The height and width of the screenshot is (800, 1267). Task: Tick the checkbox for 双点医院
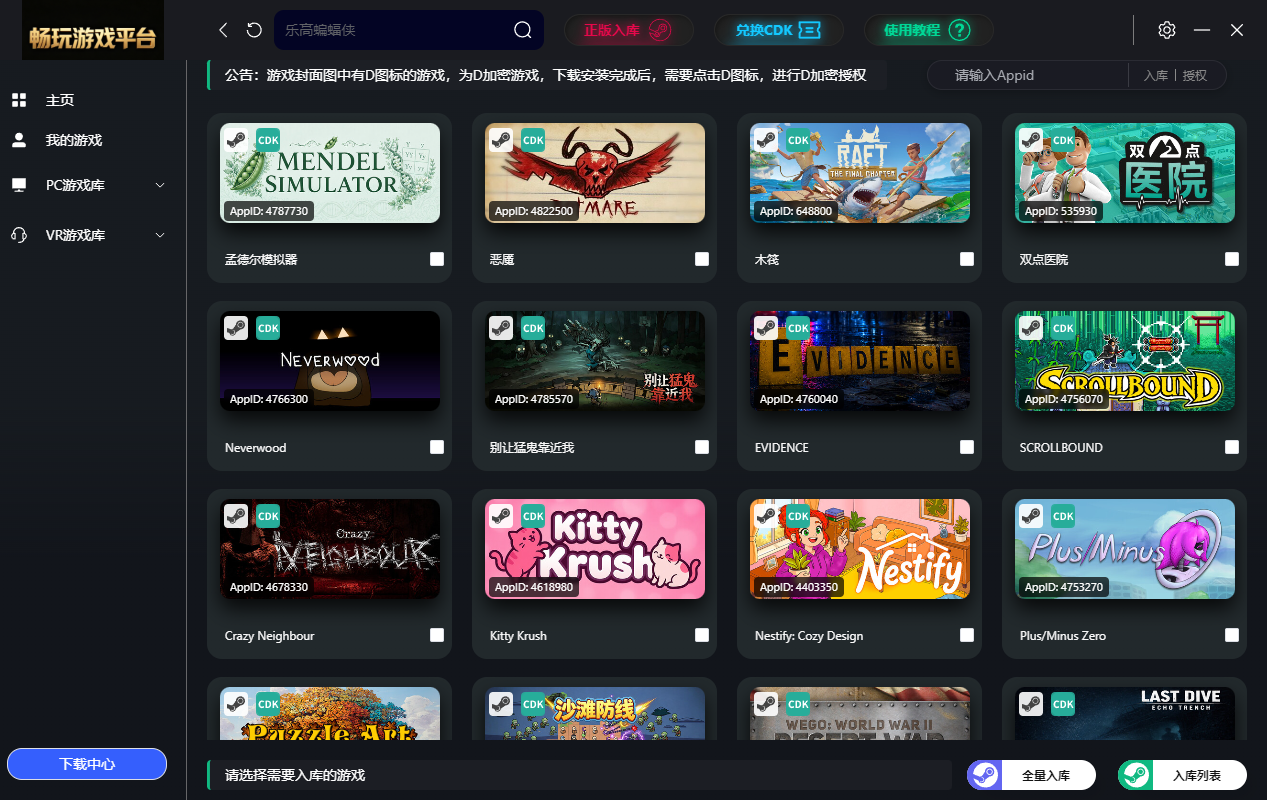(x=1232, y=259)
